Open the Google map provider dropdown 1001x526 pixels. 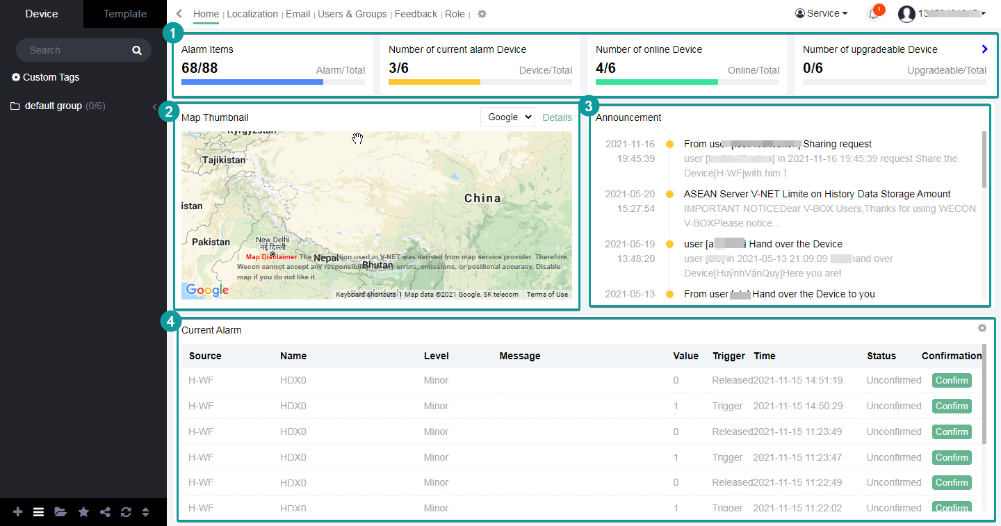(507, 117)
